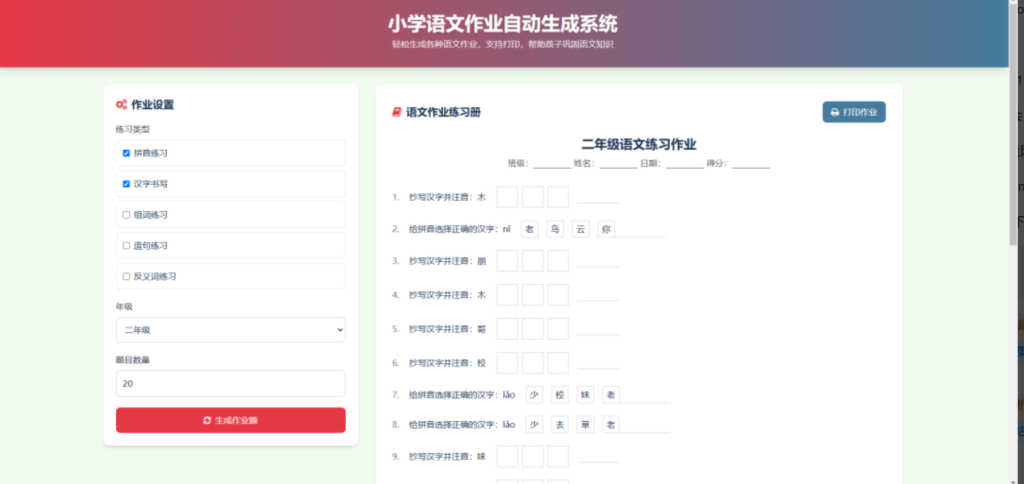The image size is (1024, 484).
Task: Click the first writing box of question 3
Action: 507,261
